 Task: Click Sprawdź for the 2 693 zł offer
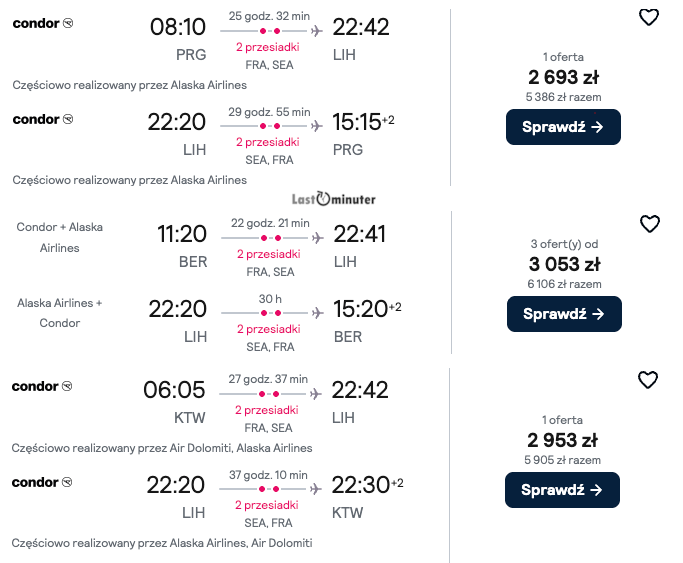[563, 127]
